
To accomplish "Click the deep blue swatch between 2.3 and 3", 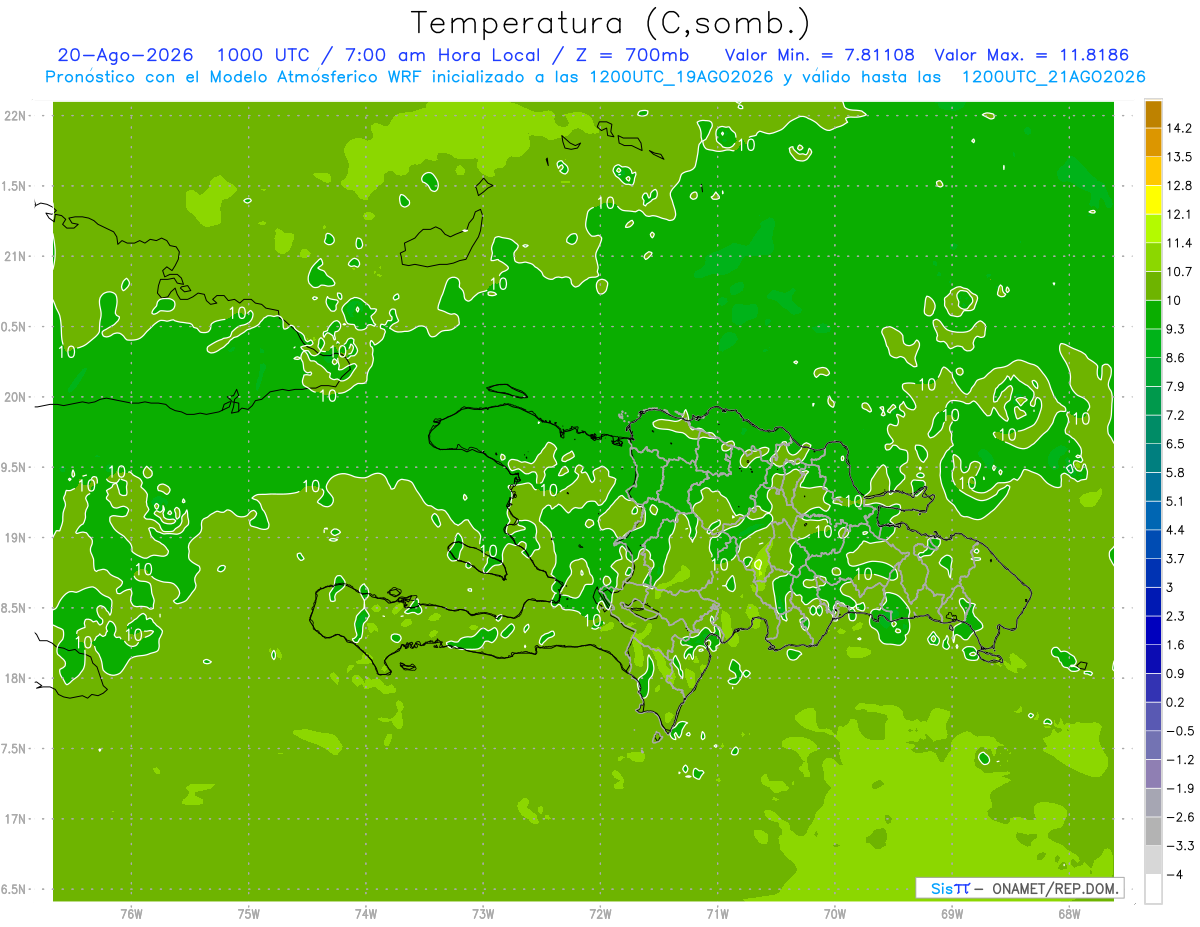I will (1153, 602).
